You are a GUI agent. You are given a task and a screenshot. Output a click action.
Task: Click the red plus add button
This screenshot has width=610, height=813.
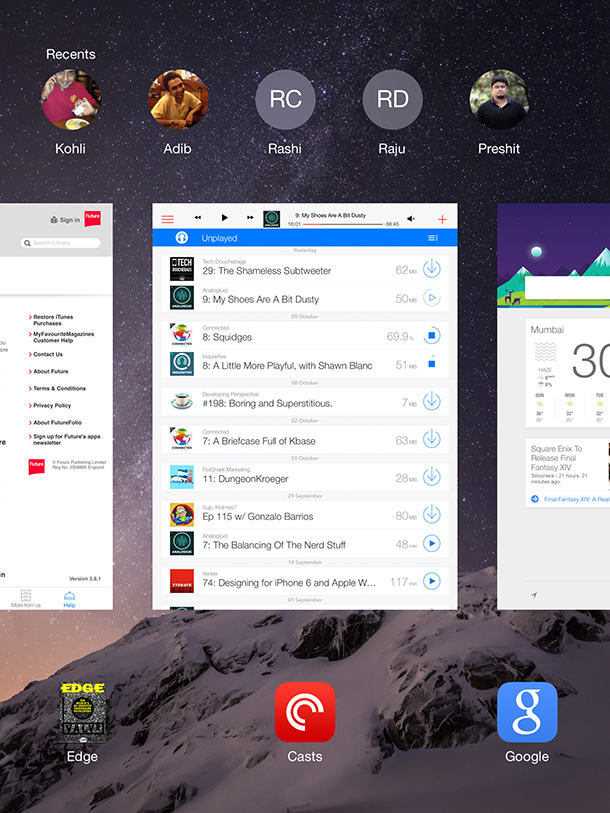[x=442, y=219]
